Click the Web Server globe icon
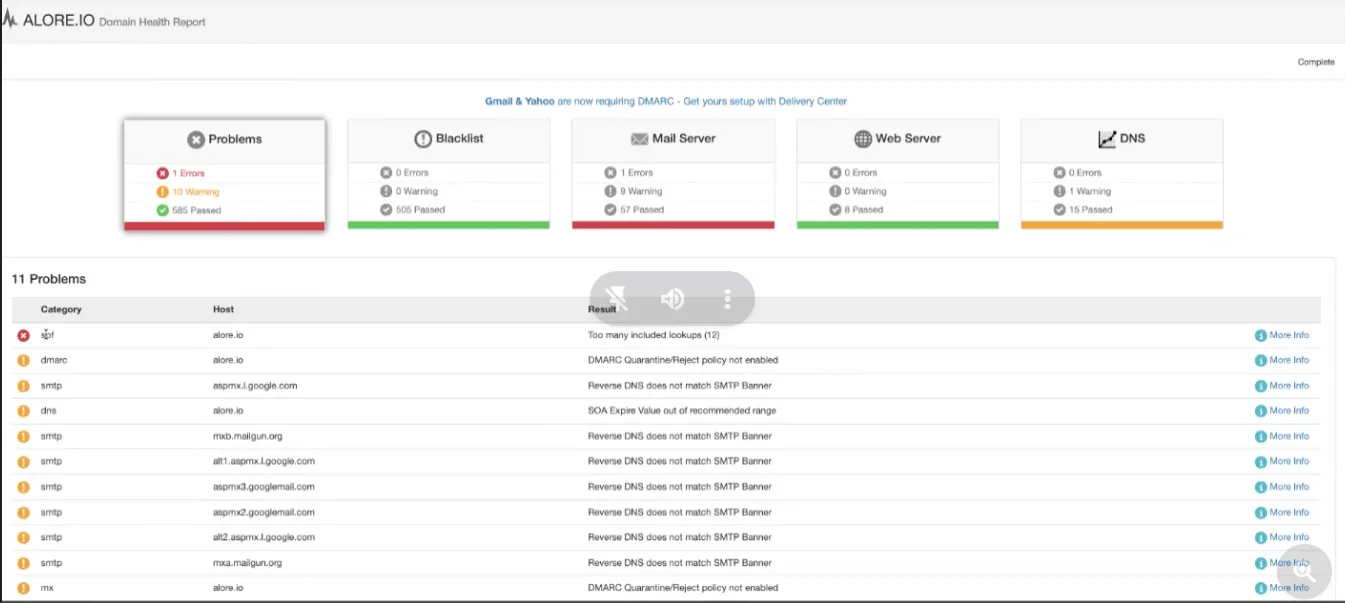 [863, 139]
